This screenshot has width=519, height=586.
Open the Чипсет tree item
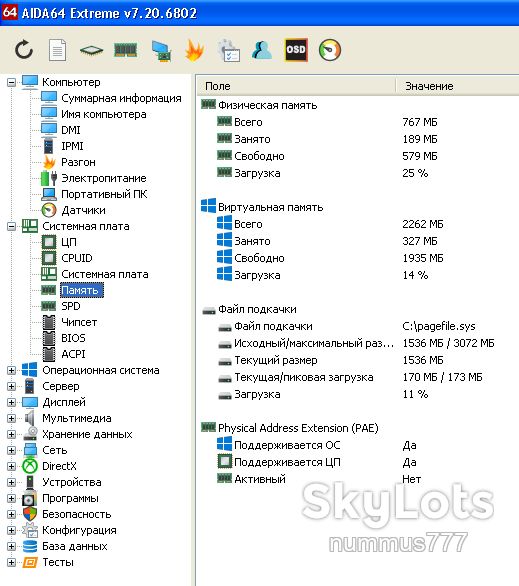79,322
